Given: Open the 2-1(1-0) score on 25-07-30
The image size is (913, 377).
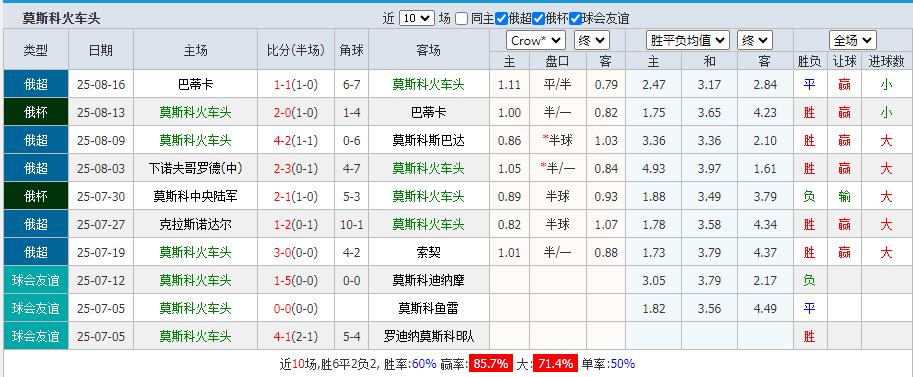Looking at the screenshot, I should [296, 196].
